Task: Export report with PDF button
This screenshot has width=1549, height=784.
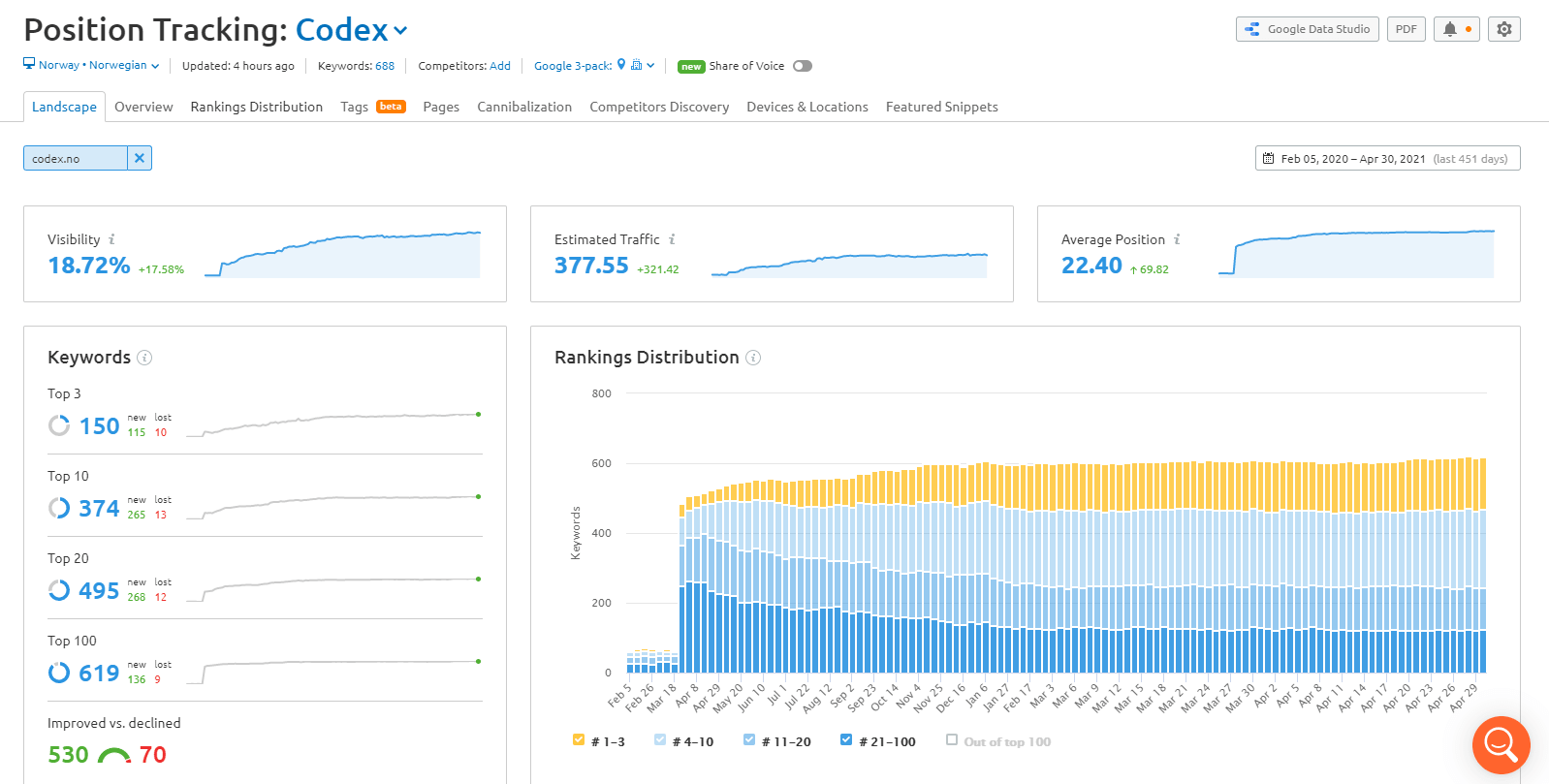Action: tap(1406, 29)
